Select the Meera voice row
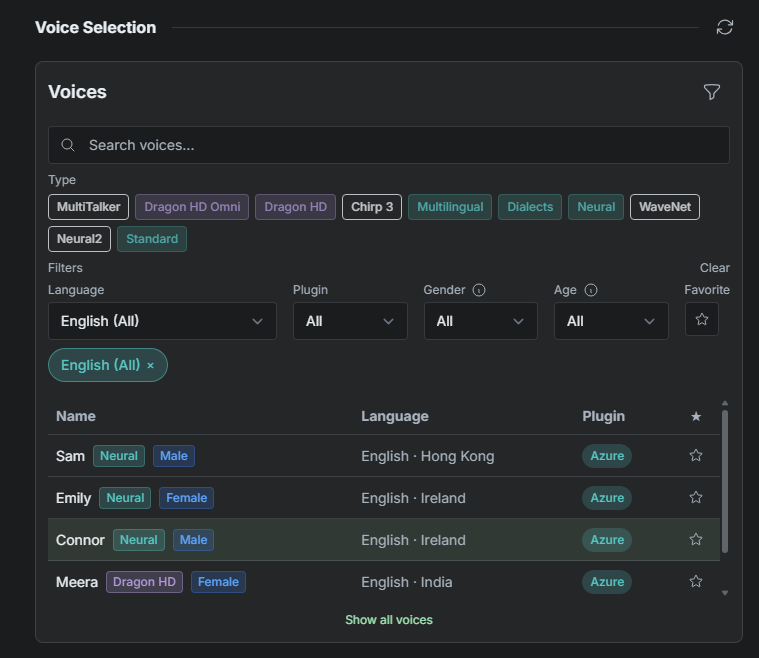The image size is (759, 658). pyautogui.click(x=384, y=582)
